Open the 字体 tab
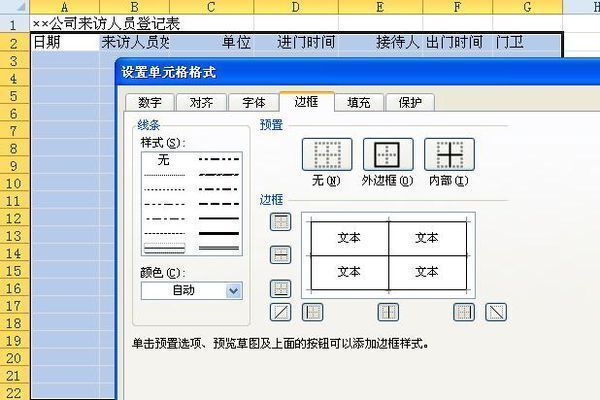600x400 pixels. click(x=254, y=102)
